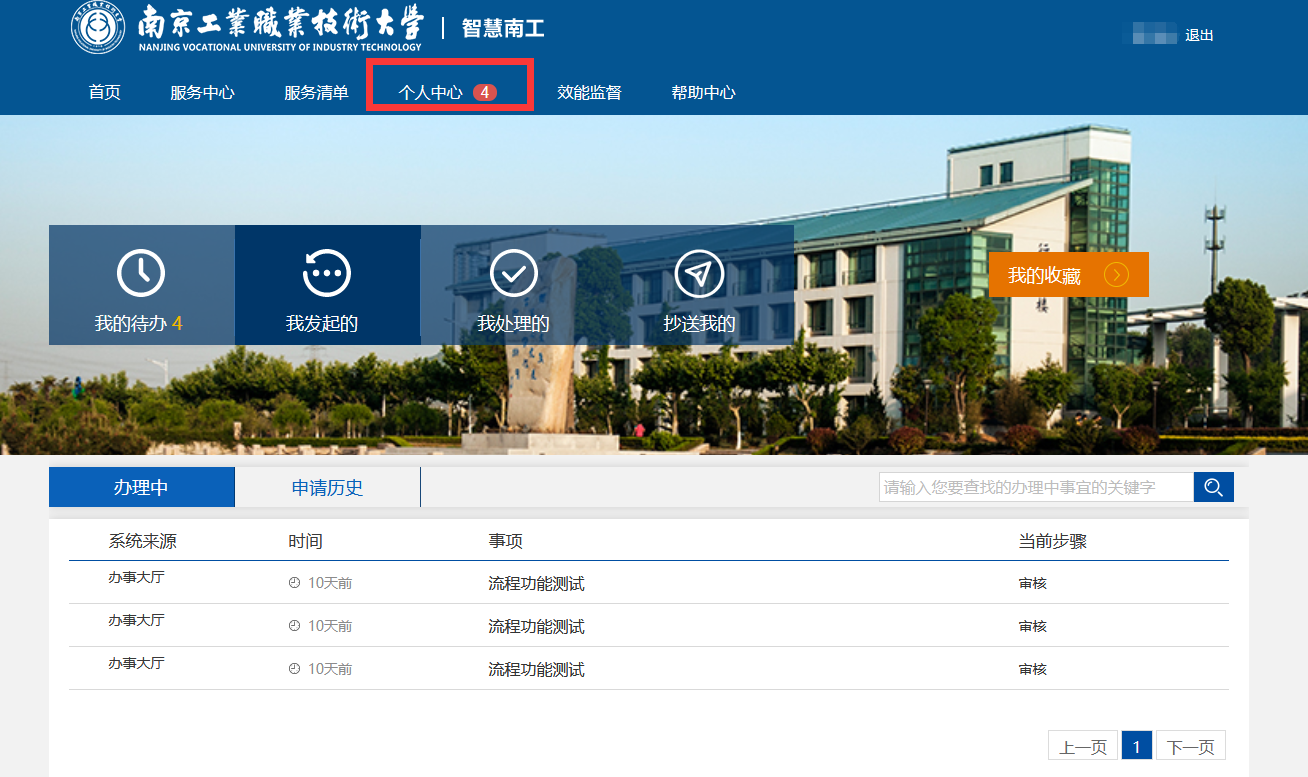1308x777 pixels.
Task: Focus the keyword search input field
Action: 1036,487
